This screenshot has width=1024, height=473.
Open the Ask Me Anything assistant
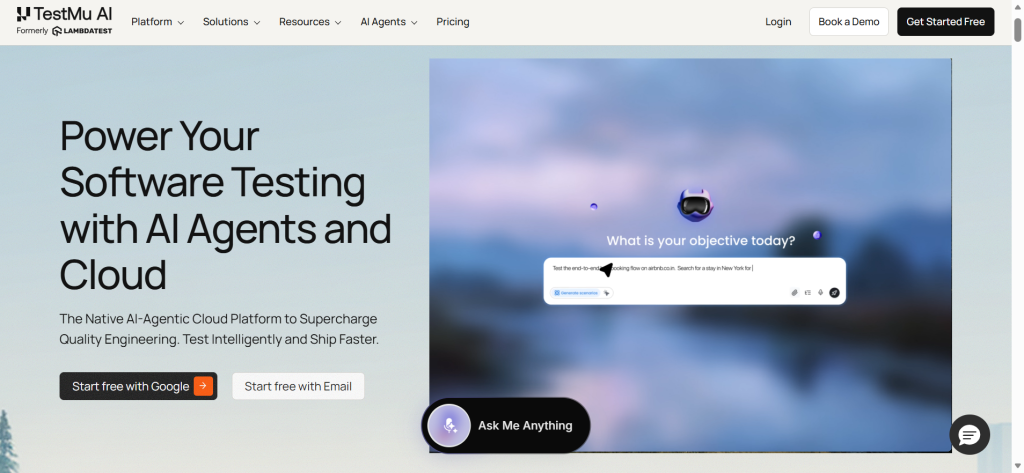pos(505,425)
